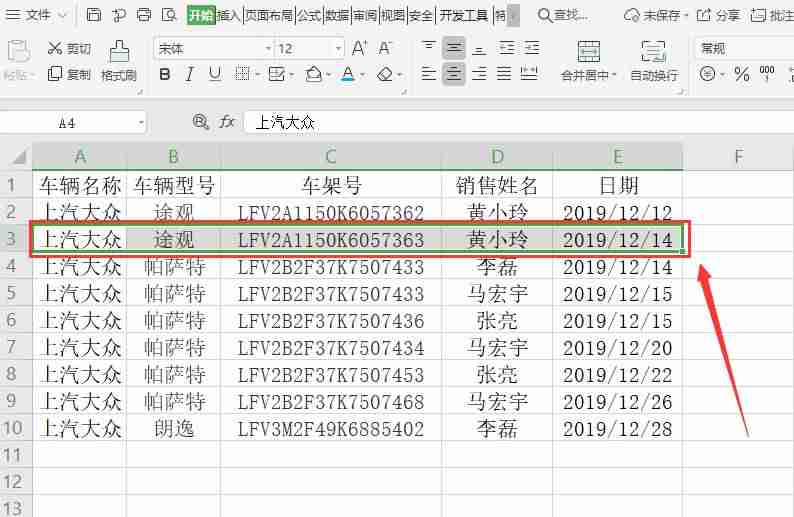Toggle middle vertical alignment

pyautogui.click(x=454, y=48)
